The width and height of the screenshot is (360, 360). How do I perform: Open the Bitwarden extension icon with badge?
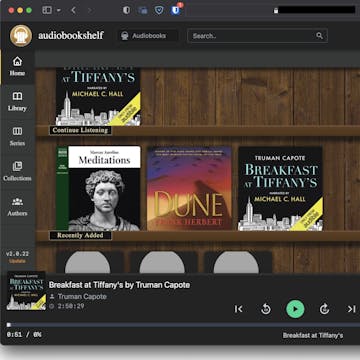(176, 10)
